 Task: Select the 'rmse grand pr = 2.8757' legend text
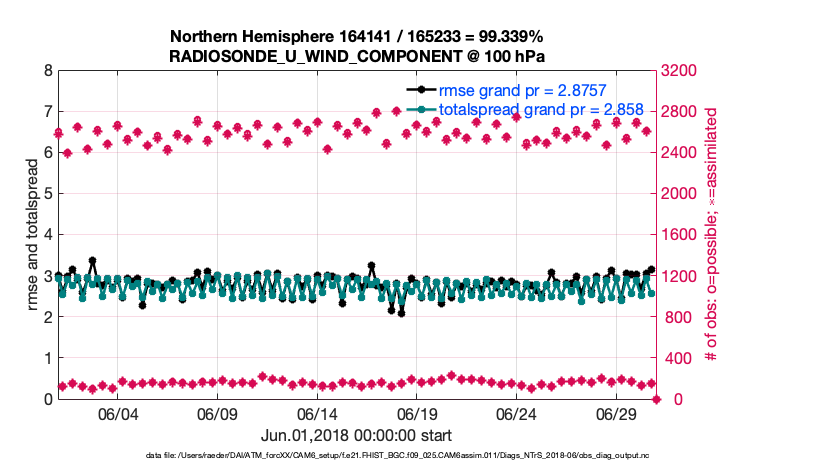(516, 90)
